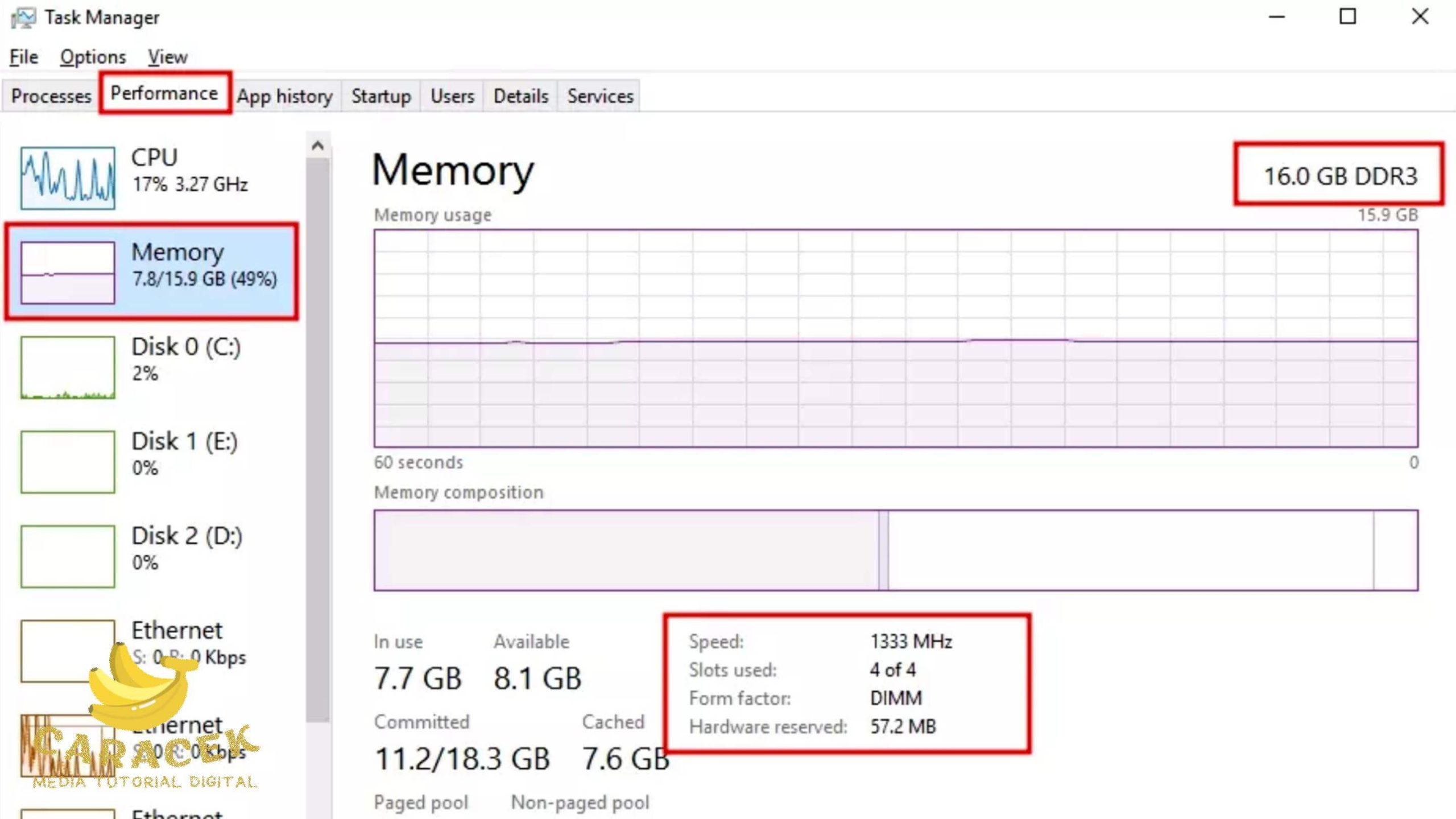
Task: Switch to the Details tab
Action: click(x=520, y=96)
